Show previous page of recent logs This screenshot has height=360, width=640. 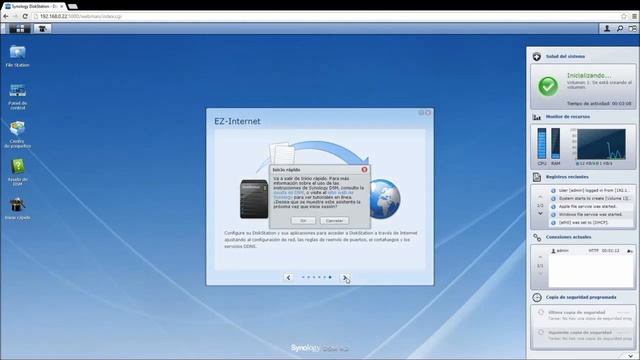point(540,197)
